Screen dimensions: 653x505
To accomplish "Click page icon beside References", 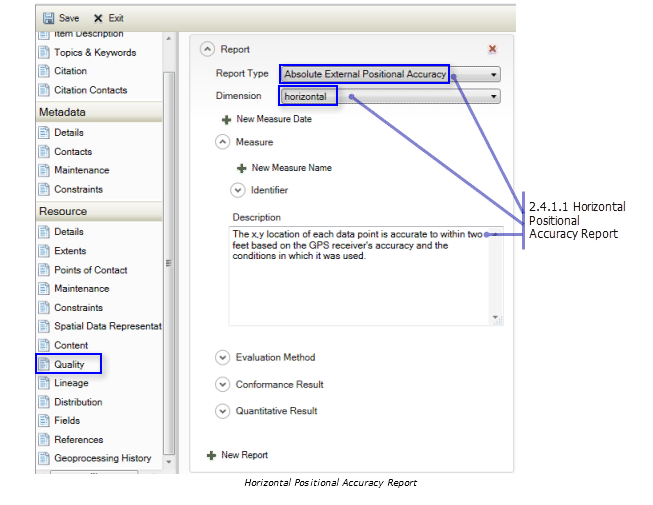I will tap(44, 439).
